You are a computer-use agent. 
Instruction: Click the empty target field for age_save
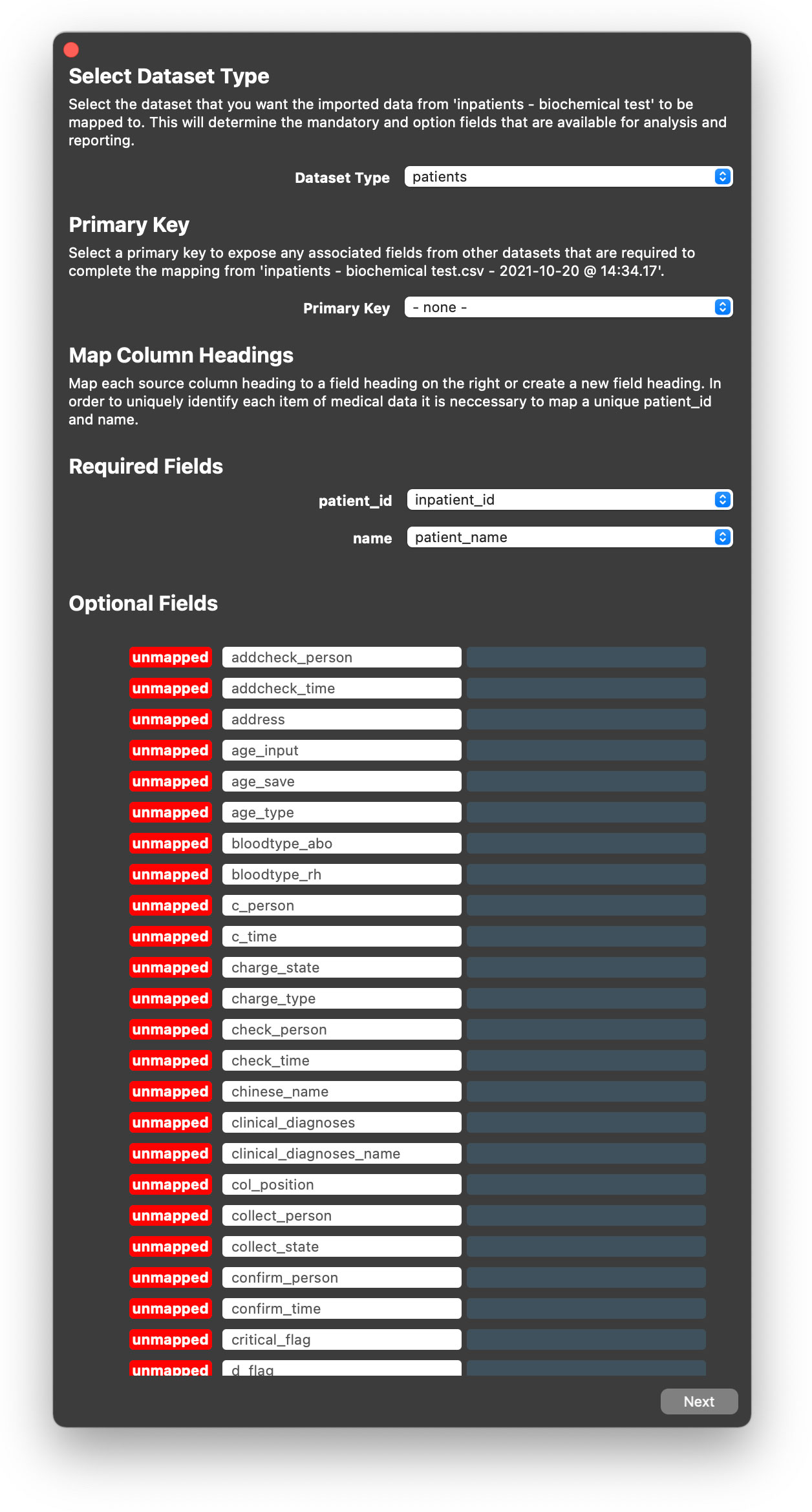pos(586,781)
